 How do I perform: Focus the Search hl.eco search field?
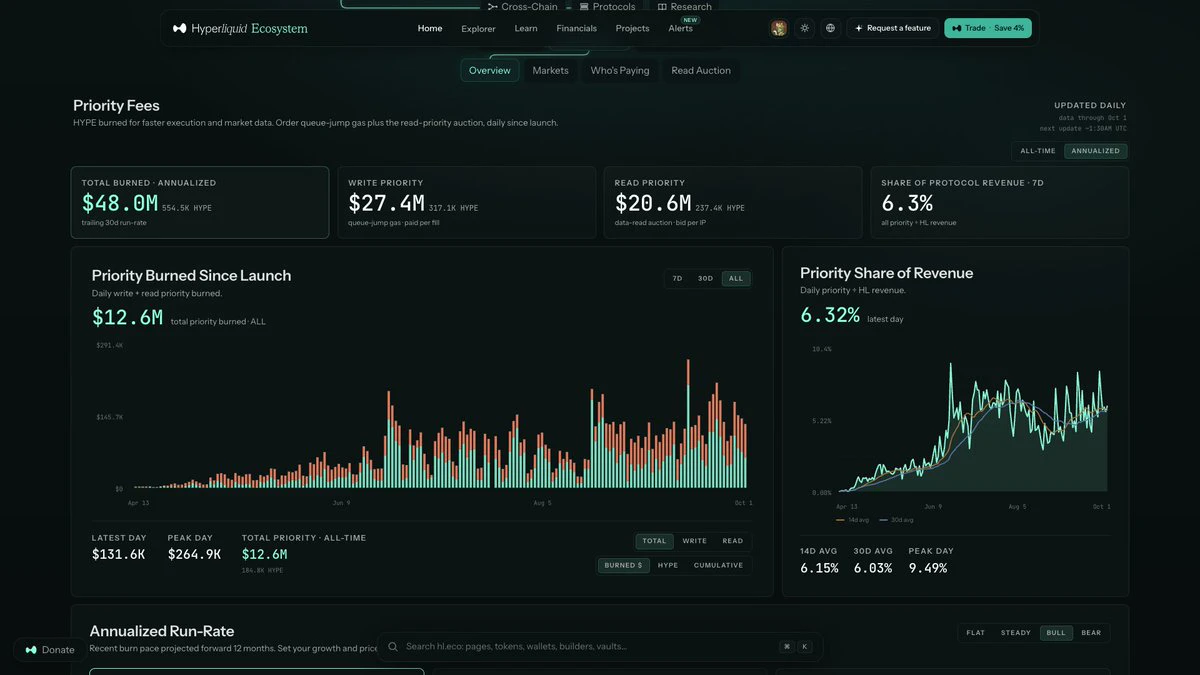click(x=600, y=647)
